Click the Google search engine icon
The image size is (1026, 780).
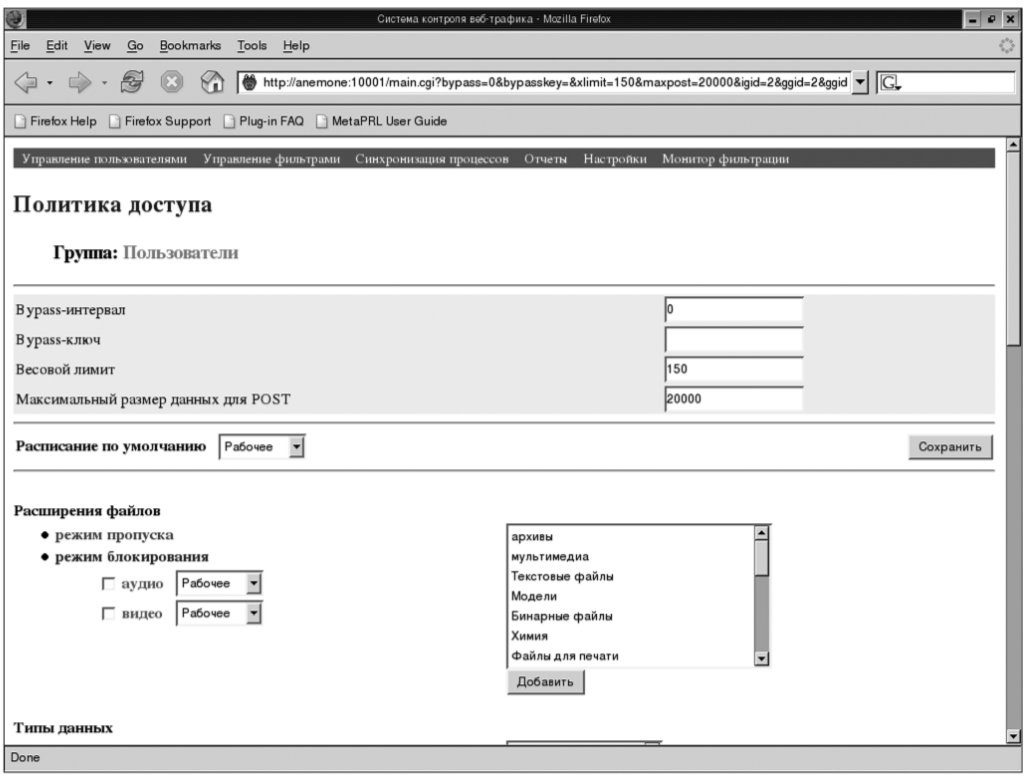(890, 82)
